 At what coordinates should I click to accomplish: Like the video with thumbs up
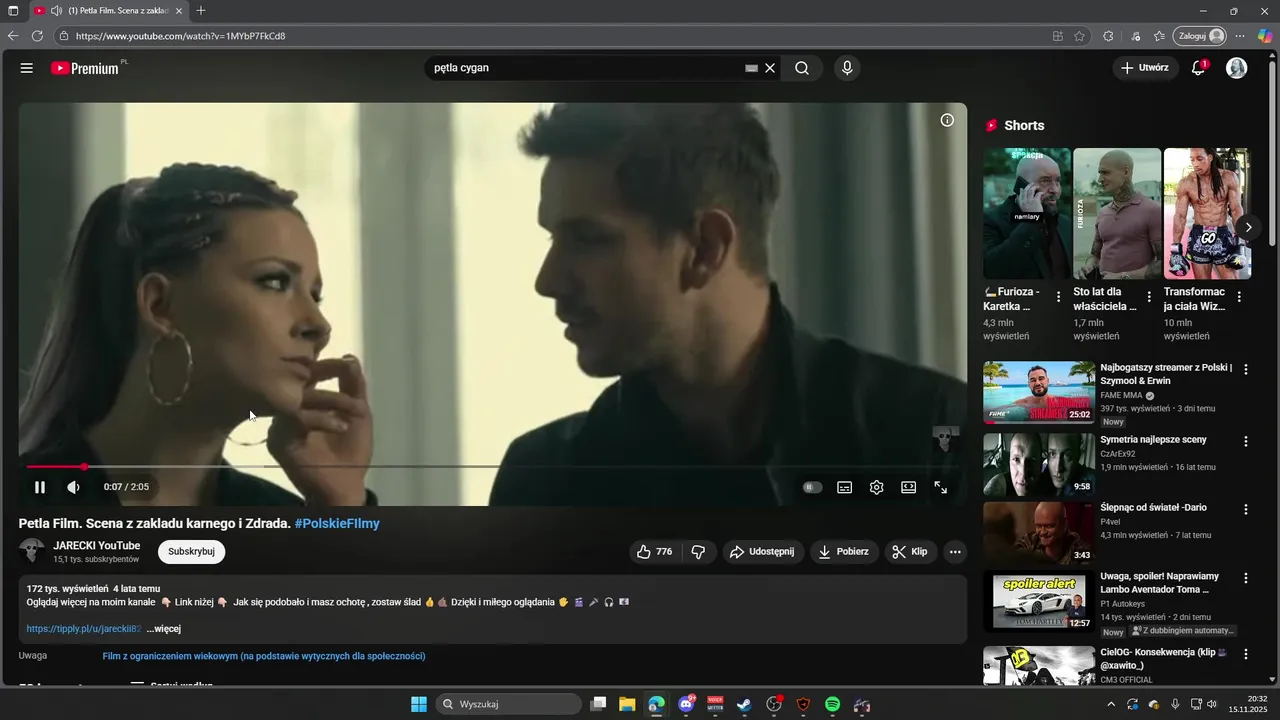click(x=655, y=552)
